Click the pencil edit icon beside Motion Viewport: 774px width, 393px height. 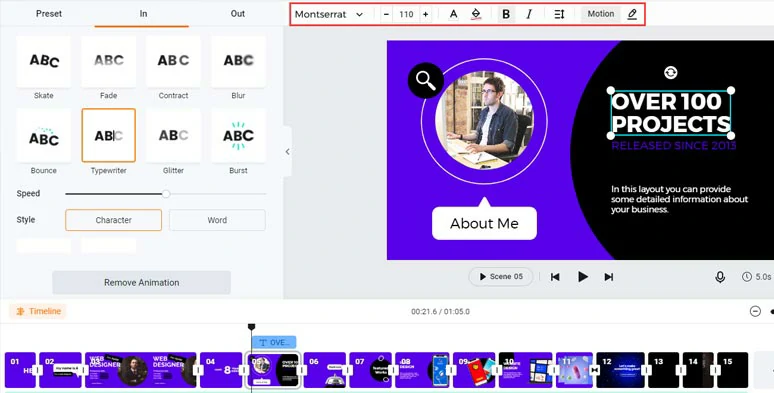click(x=632, y=14)
